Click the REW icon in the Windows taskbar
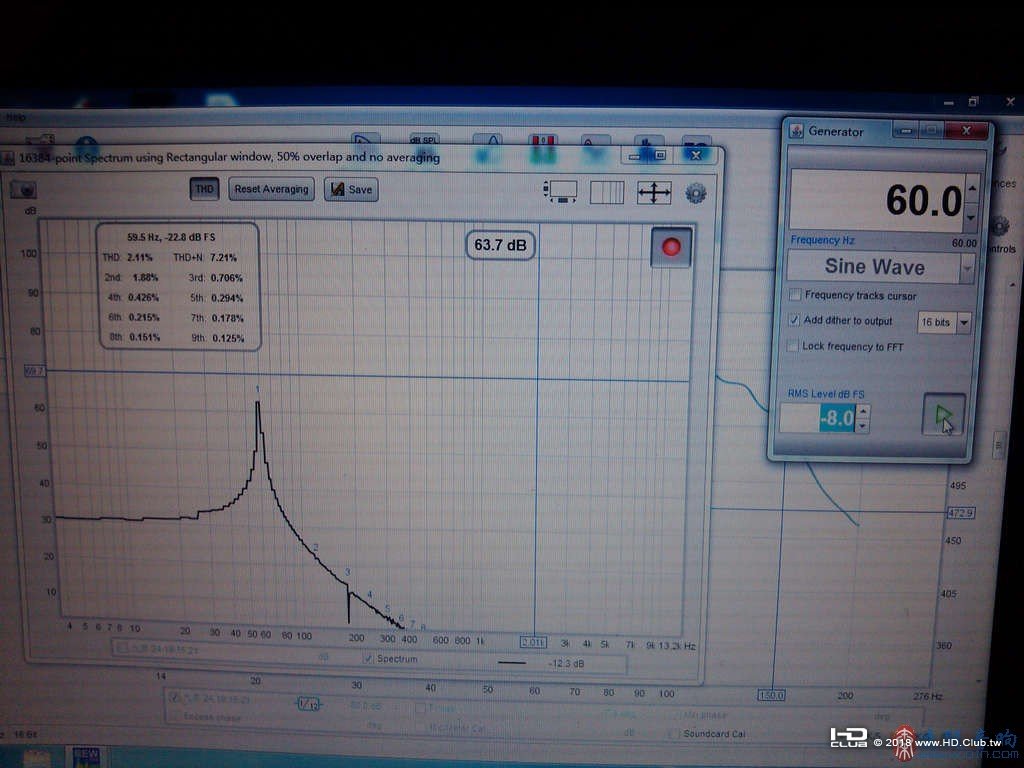This screenshot has height=768, width=1024. [86, 758]
